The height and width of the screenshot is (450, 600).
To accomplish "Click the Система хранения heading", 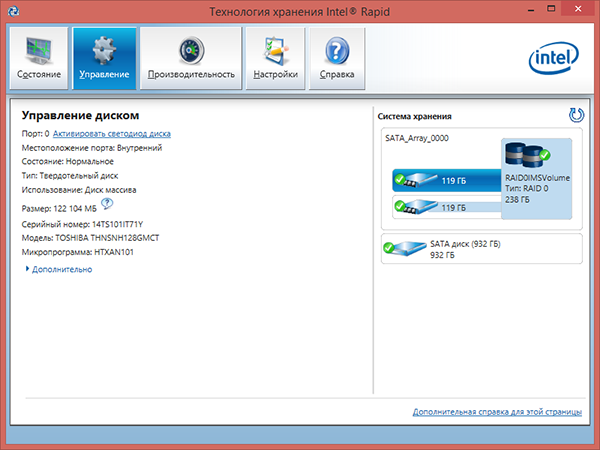I will (x=414, y=116).
